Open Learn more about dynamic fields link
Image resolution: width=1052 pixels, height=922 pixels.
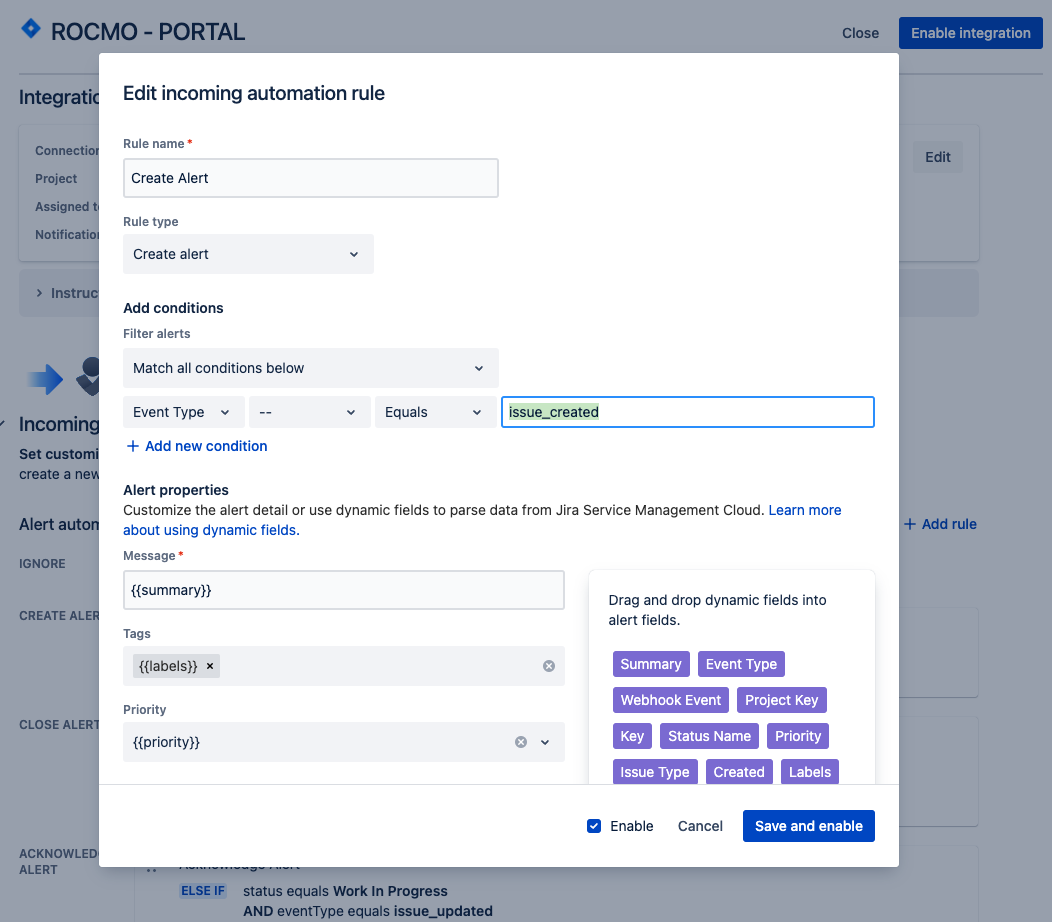[804, 510]
